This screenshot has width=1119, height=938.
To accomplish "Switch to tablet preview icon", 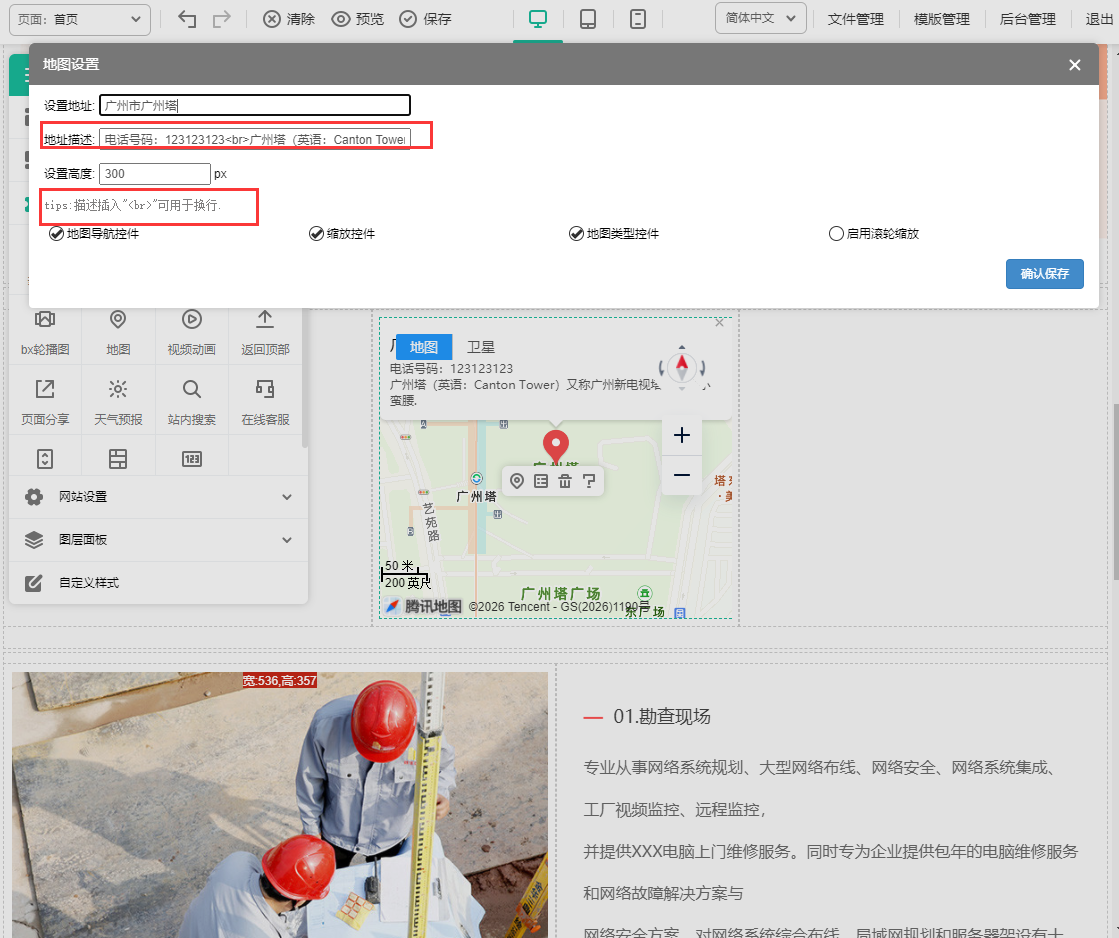I will [588, 19].
